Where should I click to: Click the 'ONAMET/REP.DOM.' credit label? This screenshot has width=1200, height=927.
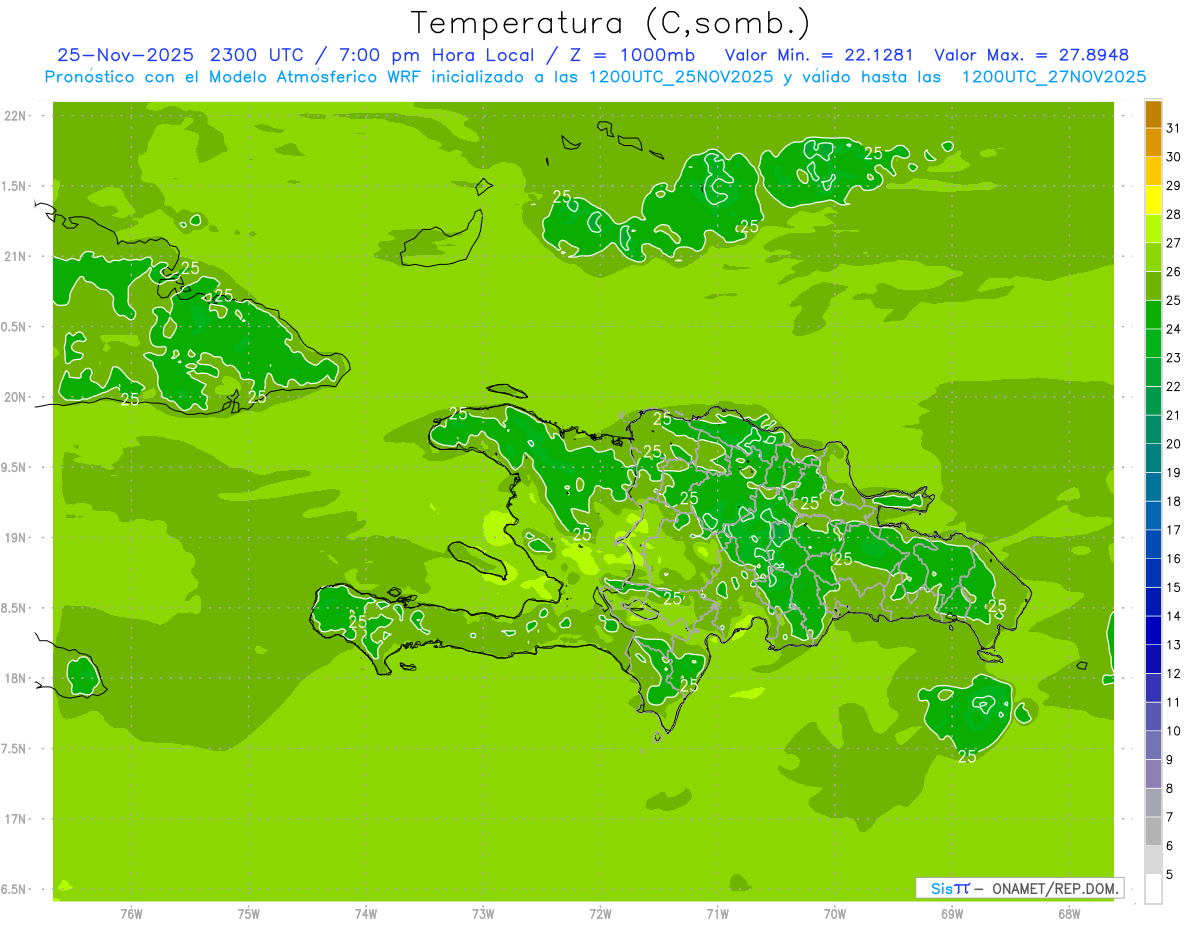(x=1055, y=888)
